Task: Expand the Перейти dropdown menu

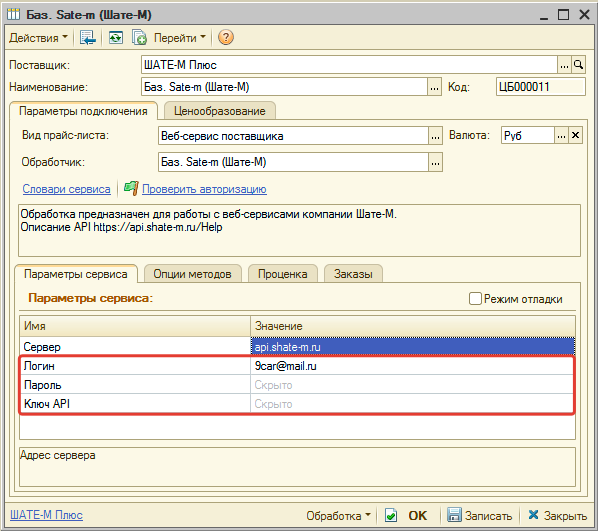Action: [179, 37]
